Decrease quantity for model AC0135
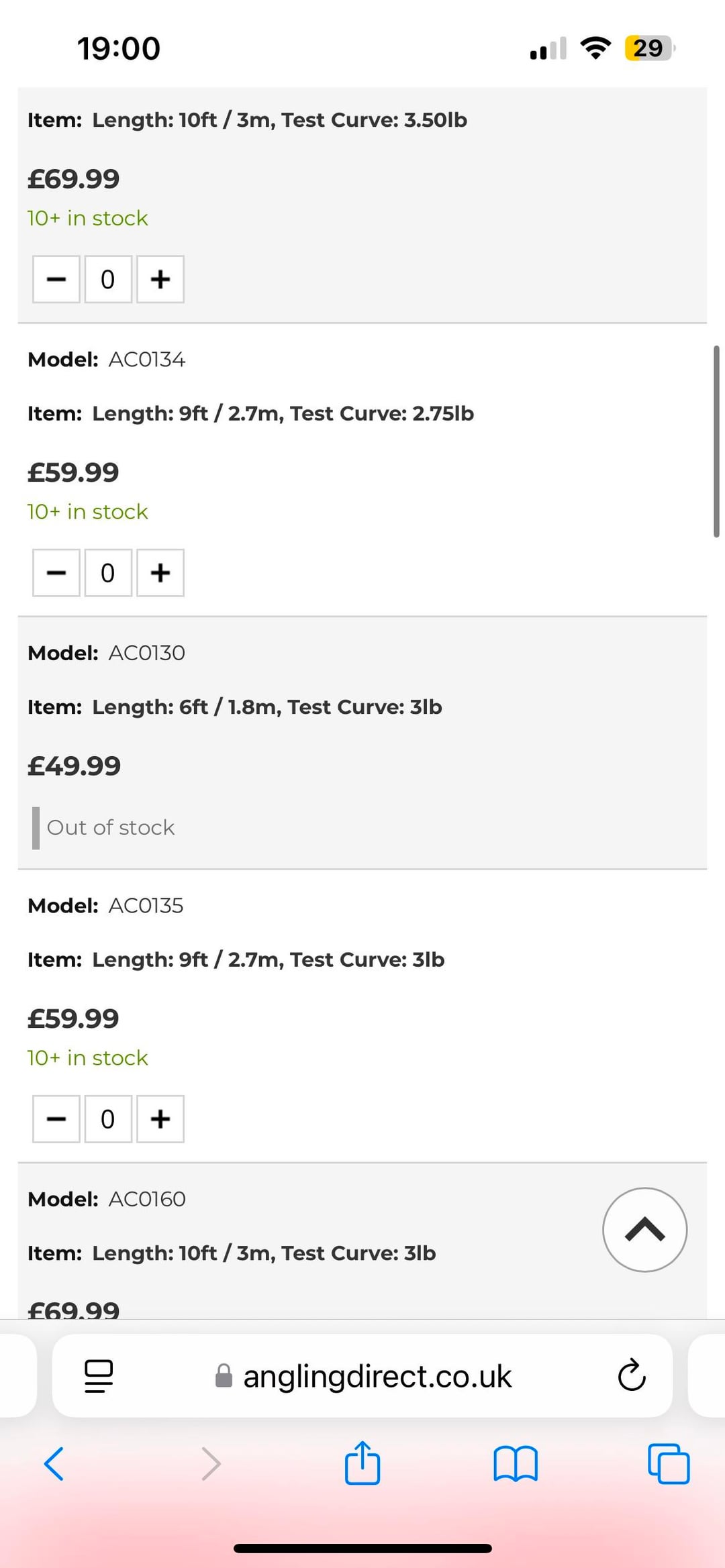725x1568 pixels. pyautogui.click(x=56, y=1119)
